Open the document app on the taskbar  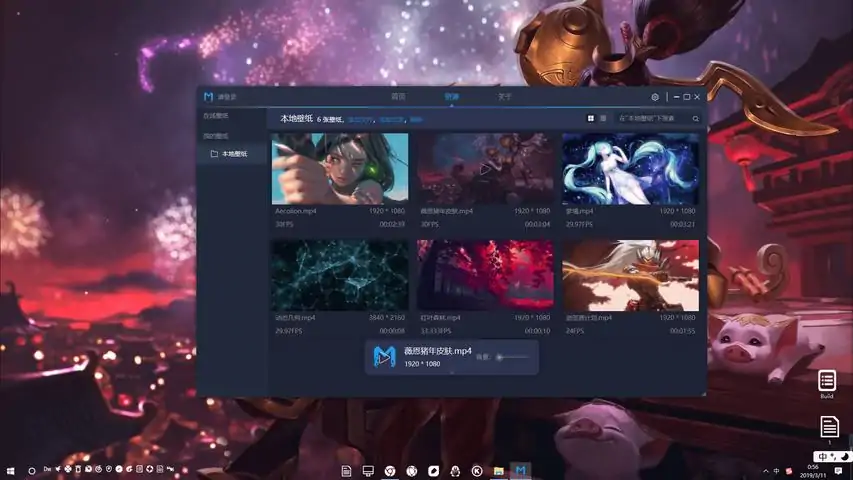(x=346, y=471)
